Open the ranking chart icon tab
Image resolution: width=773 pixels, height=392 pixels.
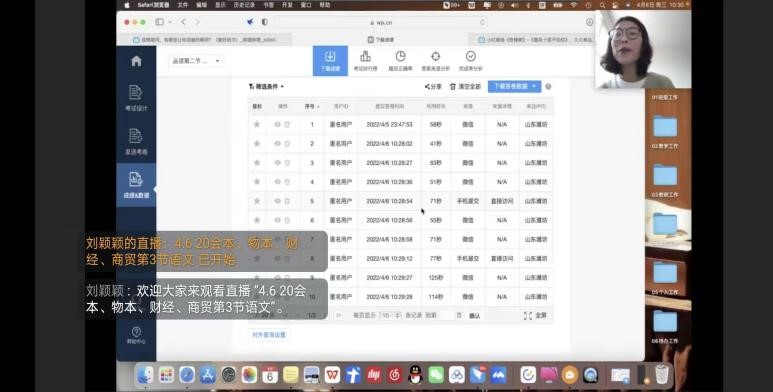point(365,61)
